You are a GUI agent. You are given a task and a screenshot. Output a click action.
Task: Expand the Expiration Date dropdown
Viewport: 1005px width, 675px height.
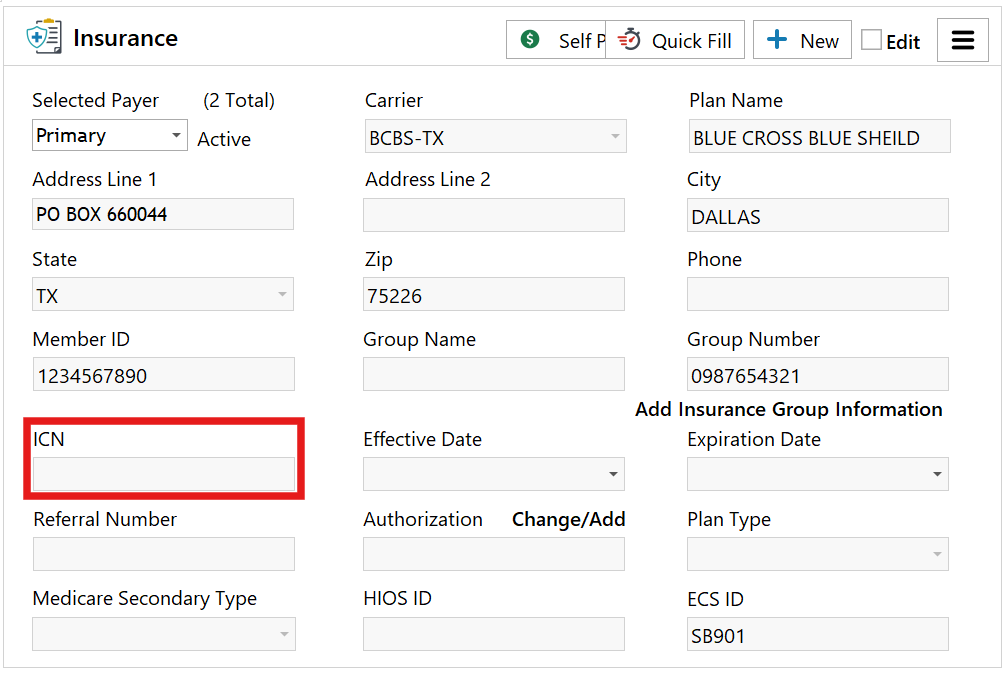[x=937, y=475]
